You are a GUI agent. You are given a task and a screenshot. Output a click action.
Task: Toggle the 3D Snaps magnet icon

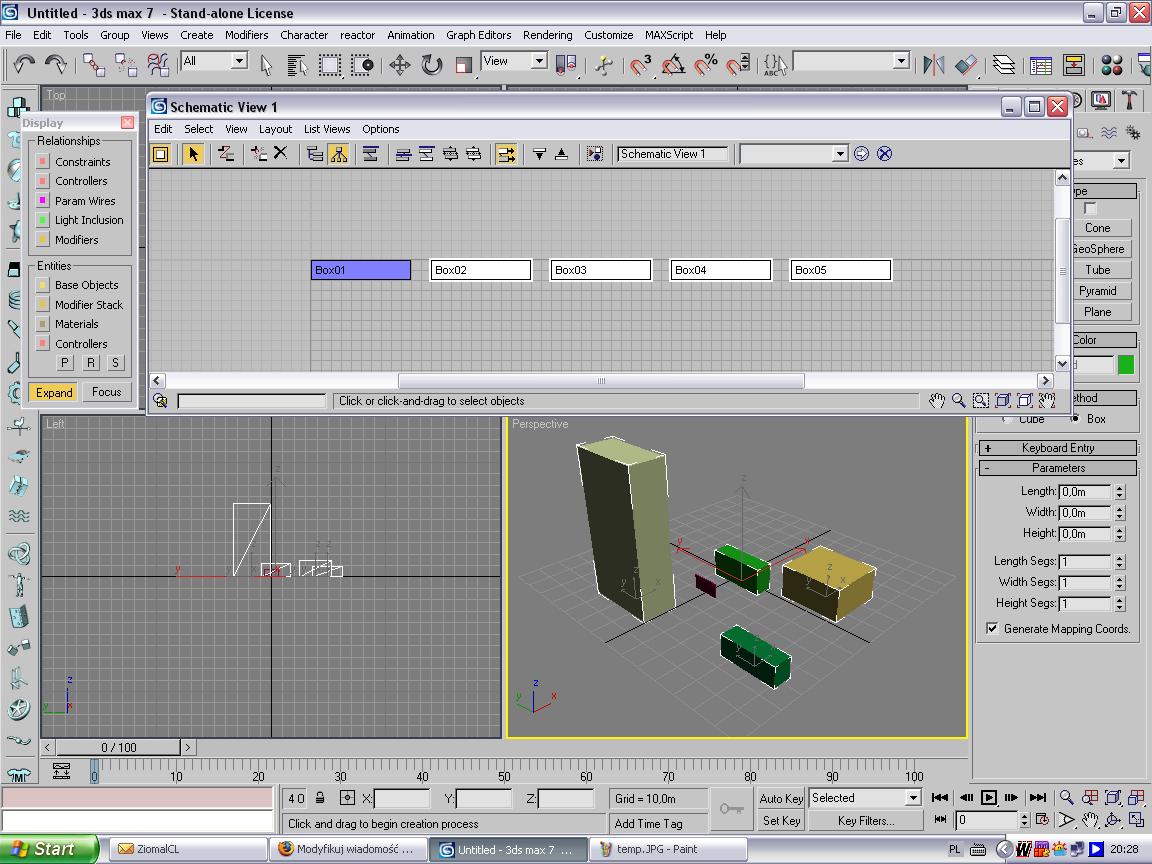(640, 65)
